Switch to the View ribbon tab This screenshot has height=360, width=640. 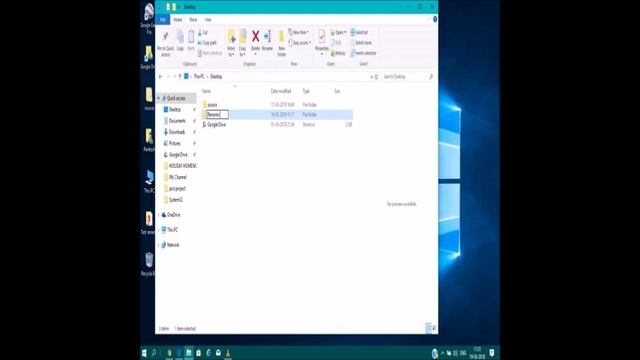(x=208, y=19)
